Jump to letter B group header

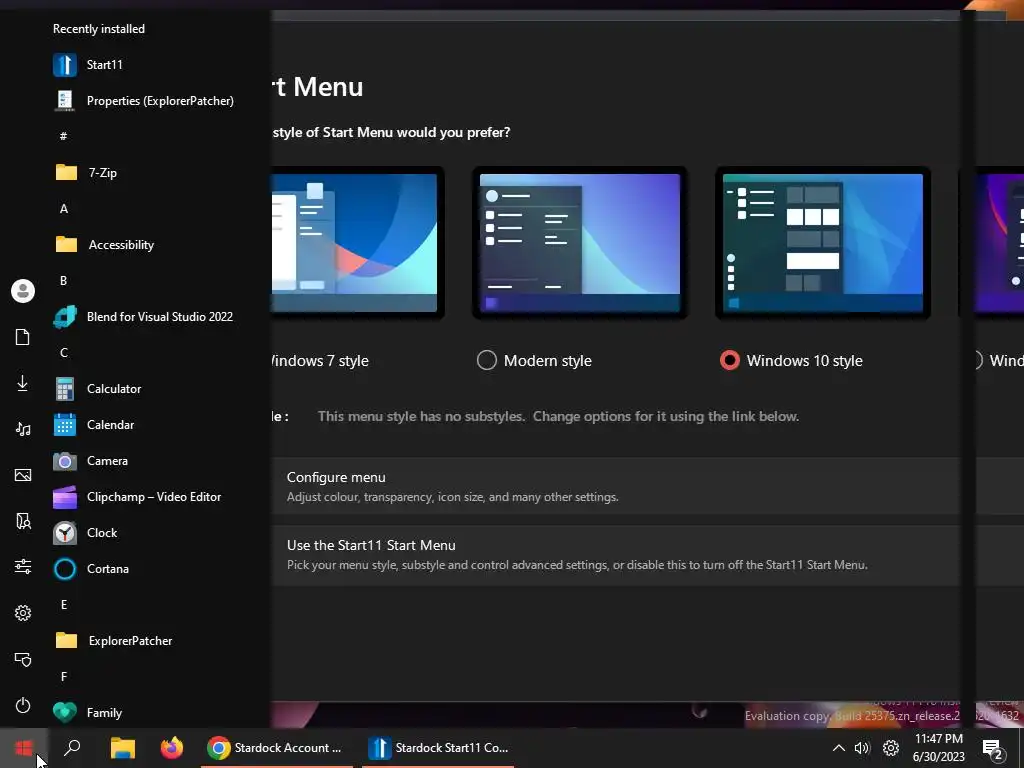(x=63, y=281)
